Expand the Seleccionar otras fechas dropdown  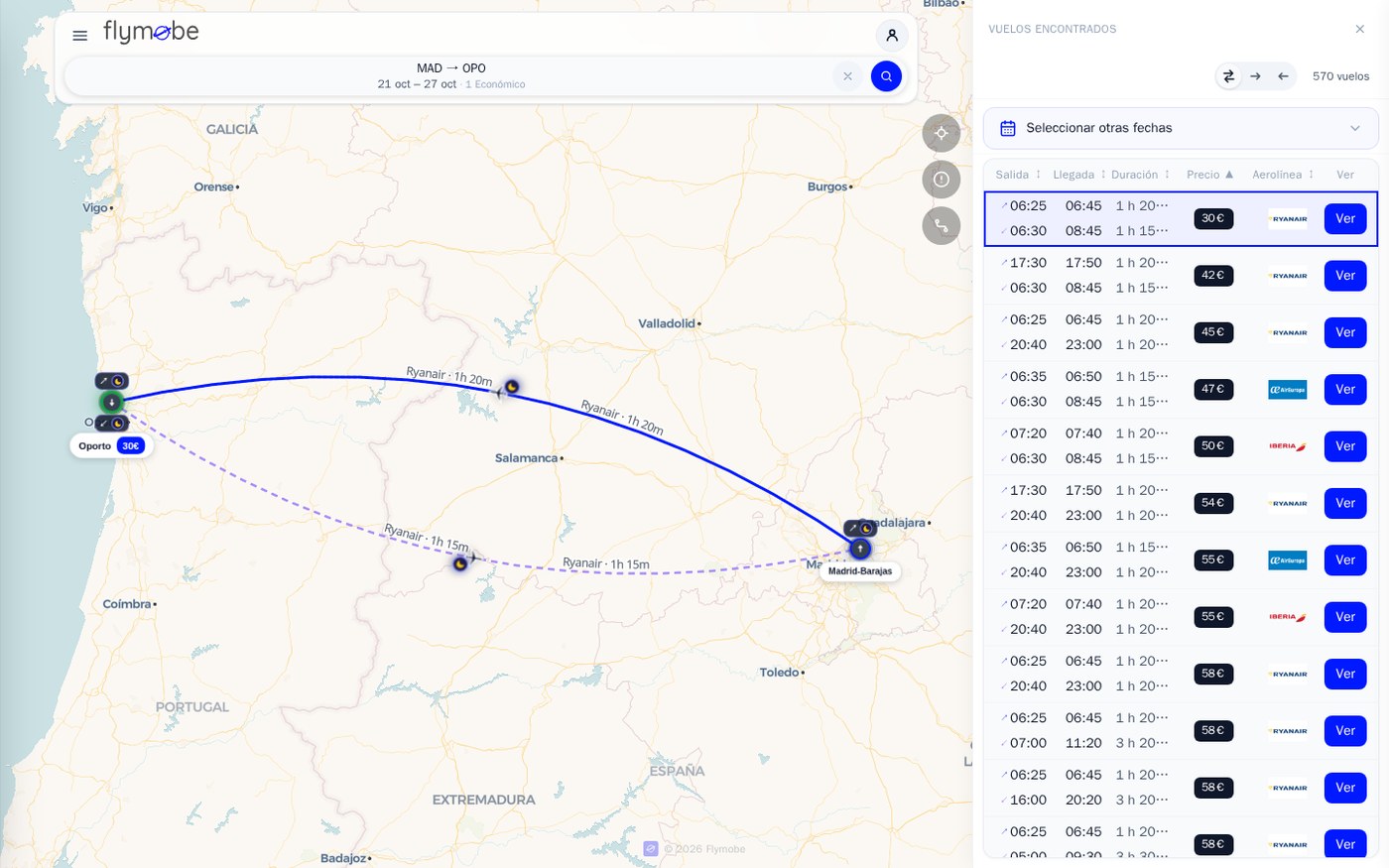[1181, 128]
